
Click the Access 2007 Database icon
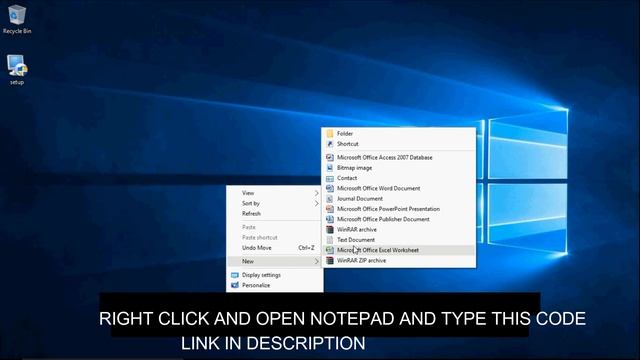(x=330, y=157)
